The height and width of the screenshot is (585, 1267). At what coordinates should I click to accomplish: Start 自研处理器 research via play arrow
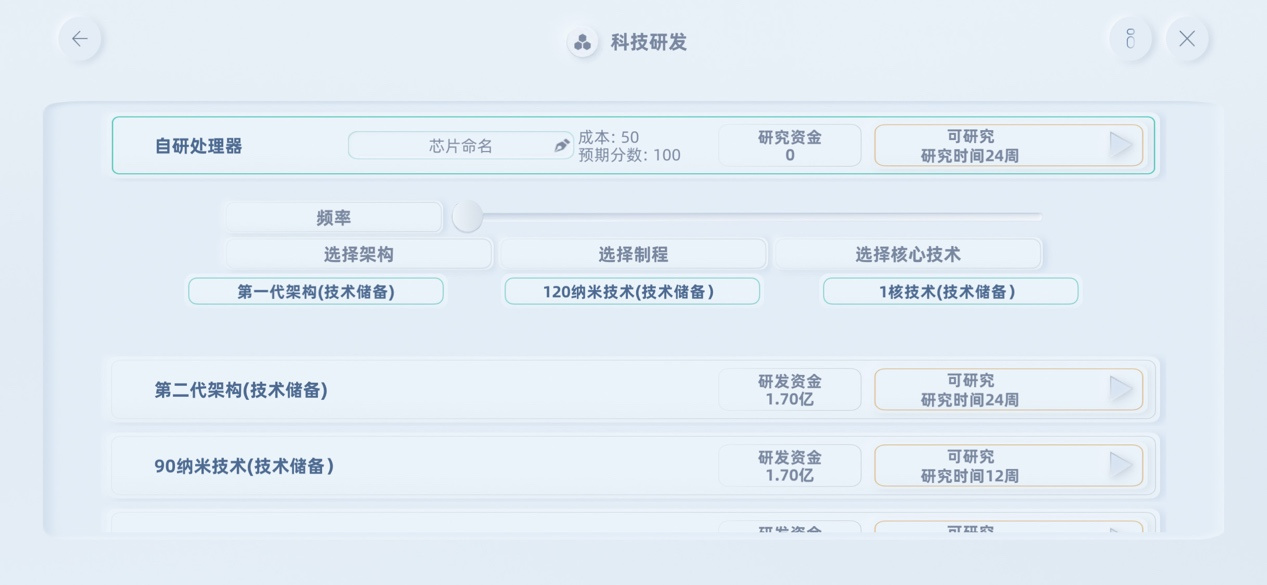click(1121, 145)
